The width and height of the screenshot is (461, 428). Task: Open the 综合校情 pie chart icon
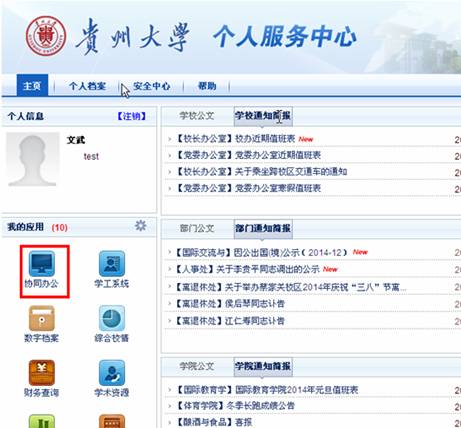[112, 318]
